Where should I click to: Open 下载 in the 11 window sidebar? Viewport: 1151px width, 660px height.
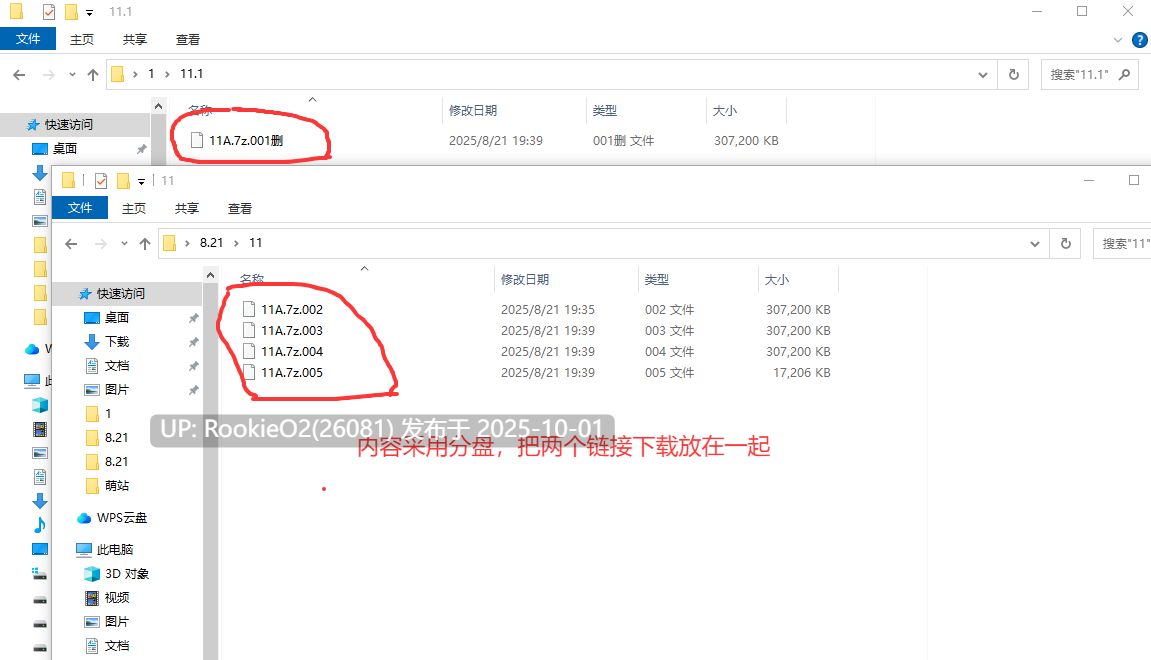click(x=117, y=341)
